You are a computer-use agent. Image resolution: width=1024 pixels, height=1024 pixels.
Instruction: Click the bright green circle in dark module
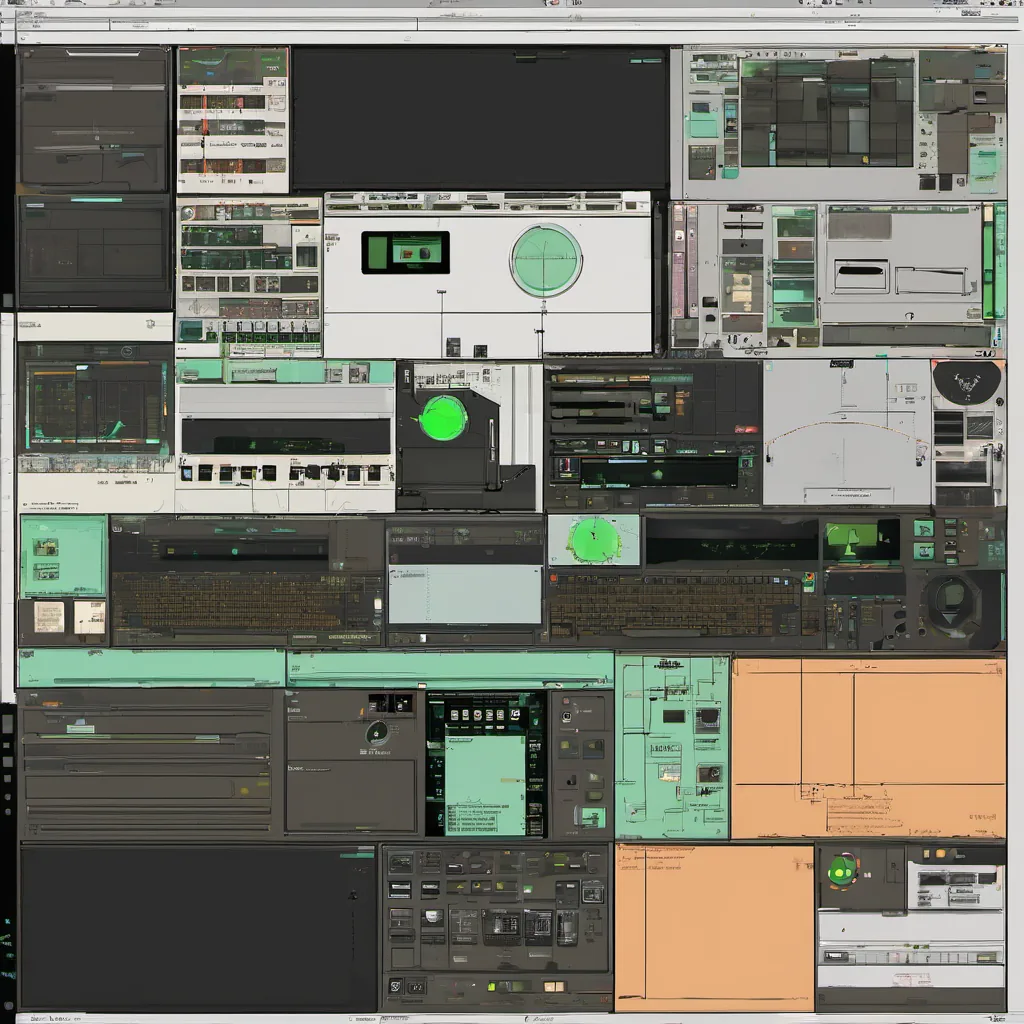click(443, 418)
